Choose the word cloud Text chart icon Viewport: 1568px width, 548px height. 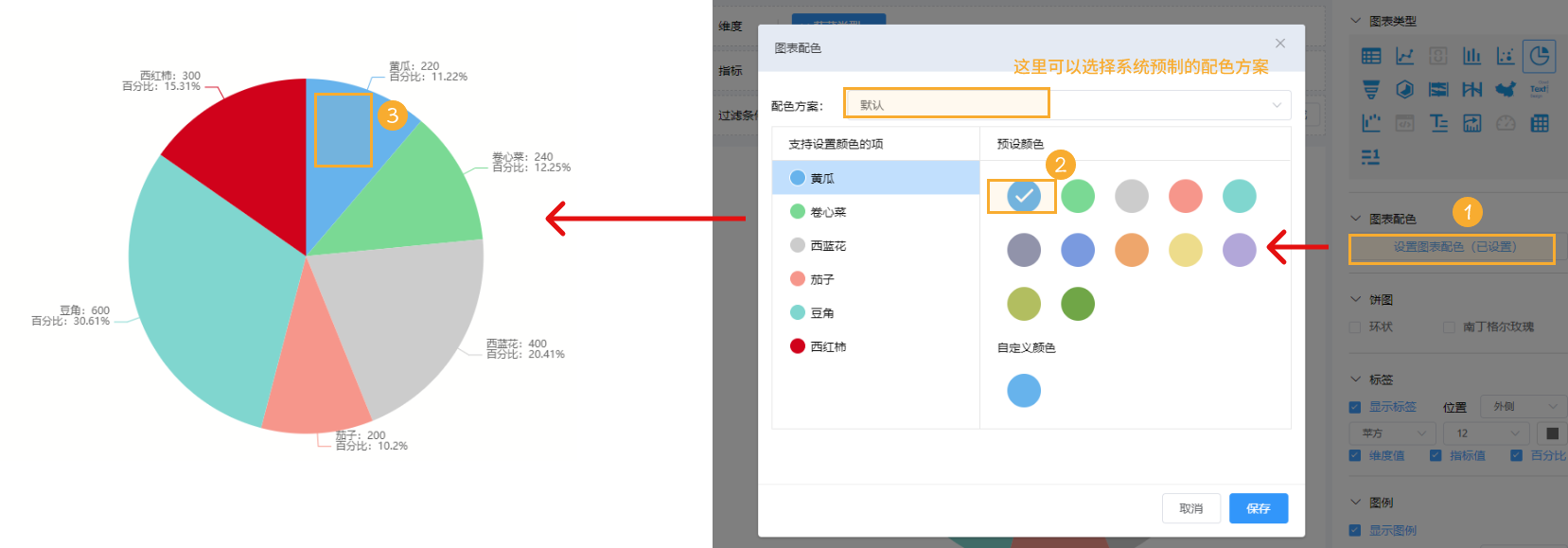[1540, 90]
